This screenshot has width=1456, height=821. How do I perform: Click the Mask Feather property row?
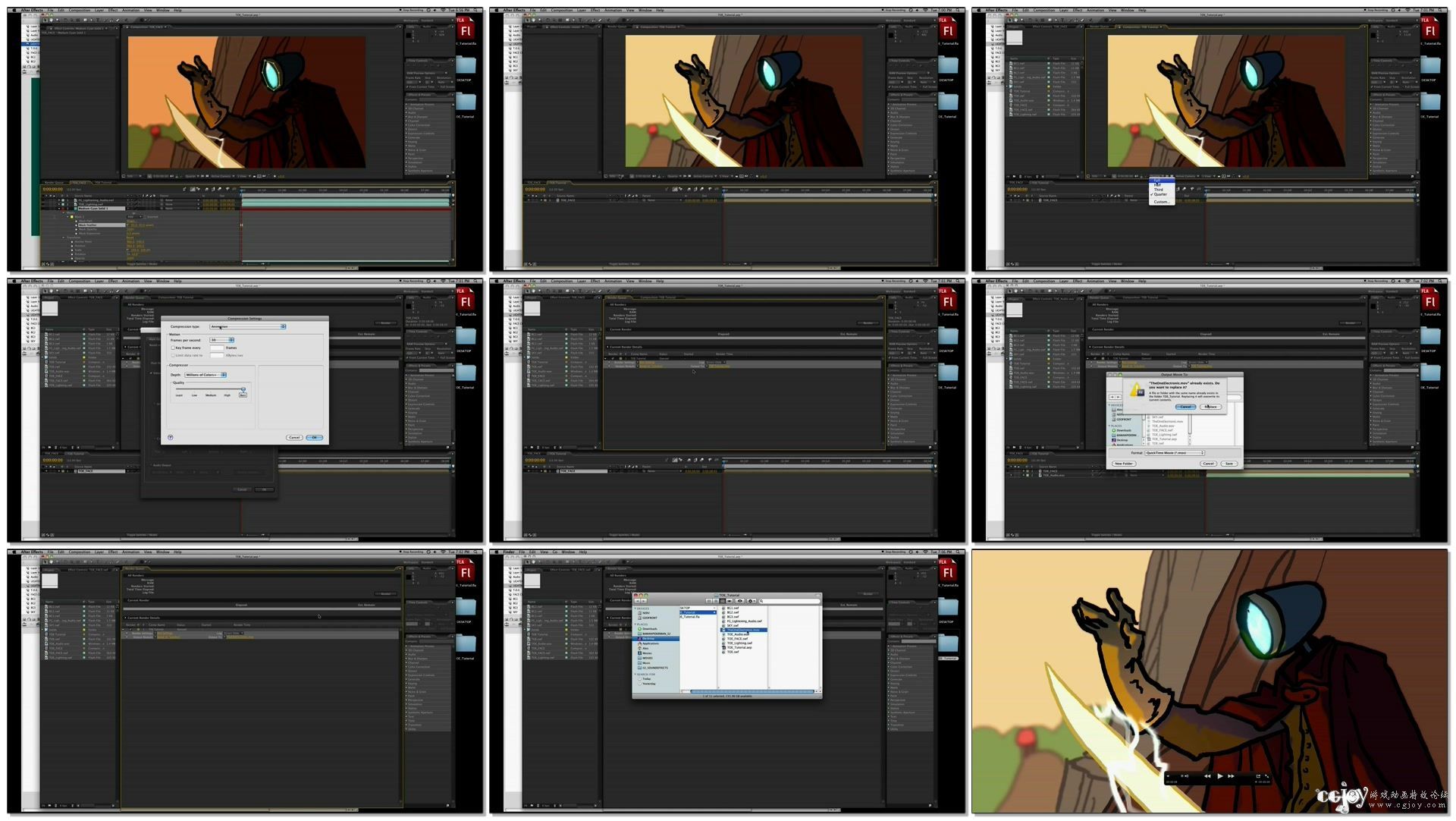(x=102, y=225)
